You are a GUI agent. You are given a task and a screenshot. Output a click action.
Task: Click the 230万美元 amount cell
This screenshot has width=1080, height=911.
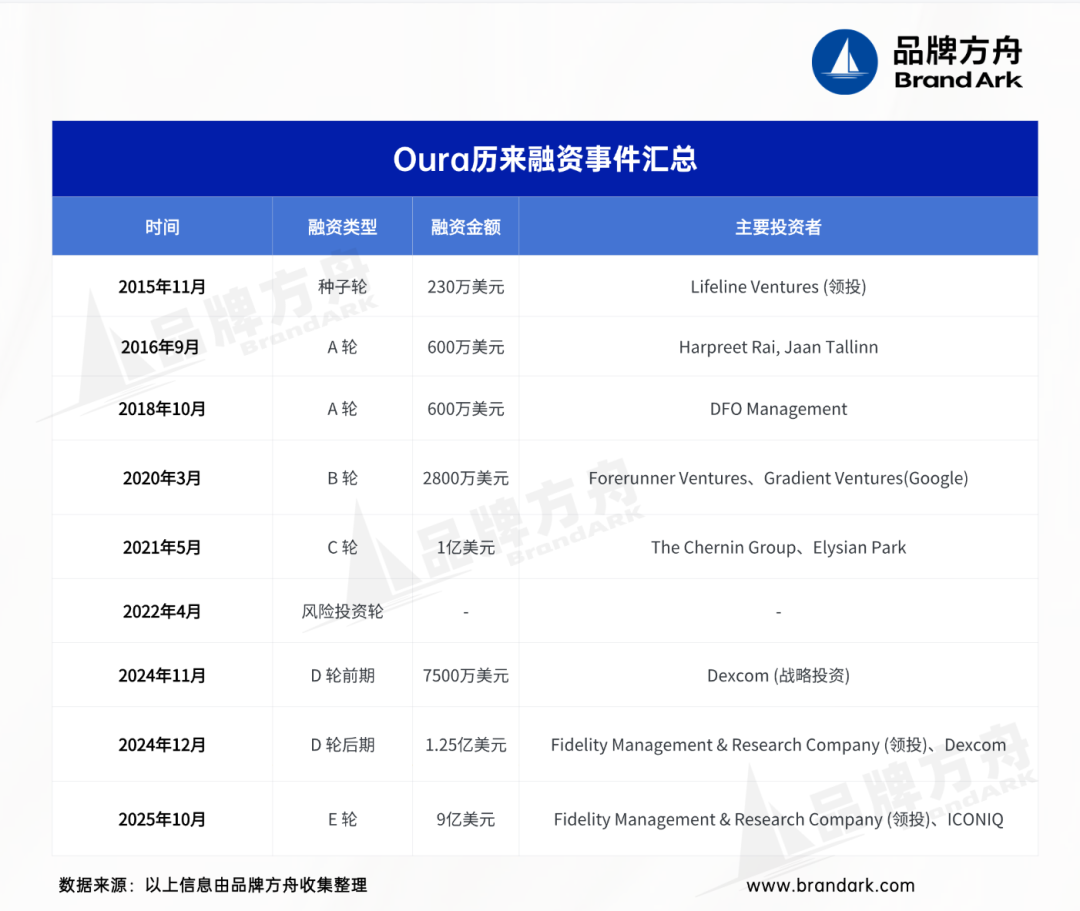pos(466,287)
